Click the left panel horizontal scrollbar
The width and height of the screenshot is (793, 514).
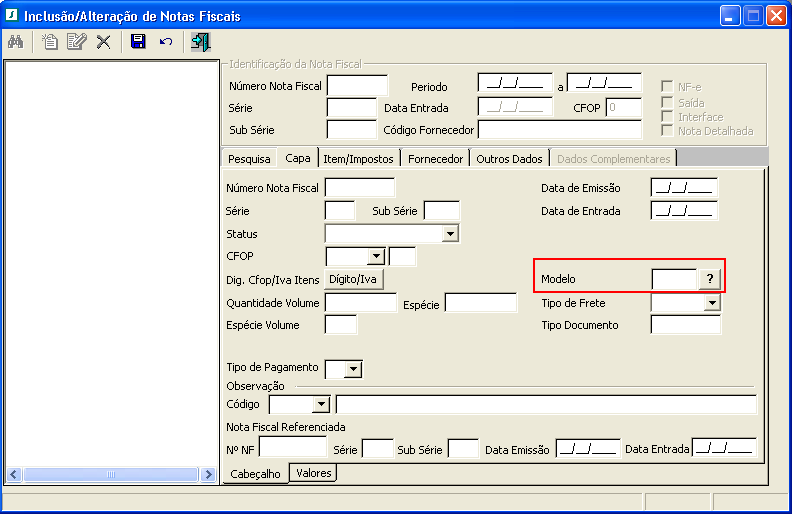coord(112,475)
